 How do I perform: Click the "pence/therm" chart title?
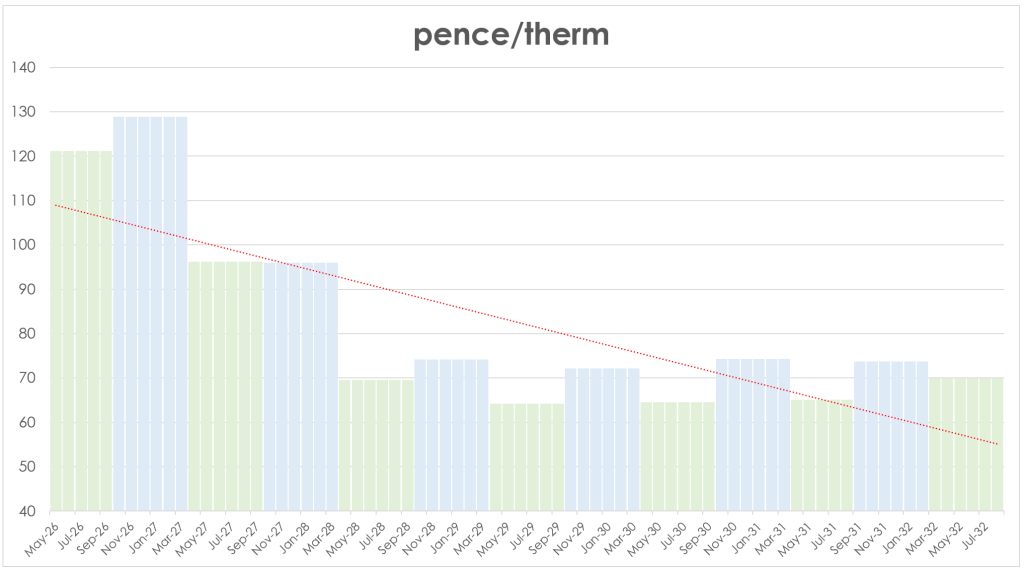coord(511,36)
